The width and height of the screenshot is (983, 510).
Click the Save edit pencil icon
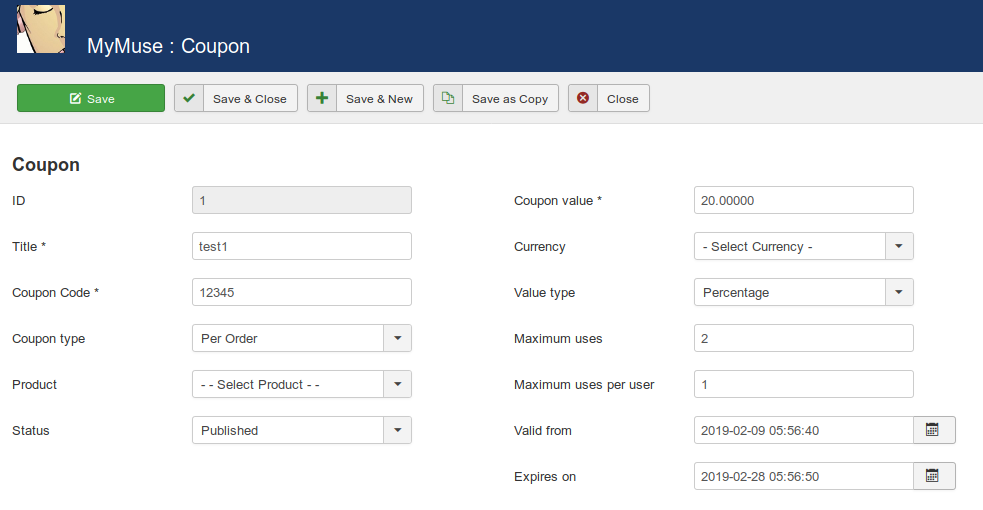(x=75, y=98)
